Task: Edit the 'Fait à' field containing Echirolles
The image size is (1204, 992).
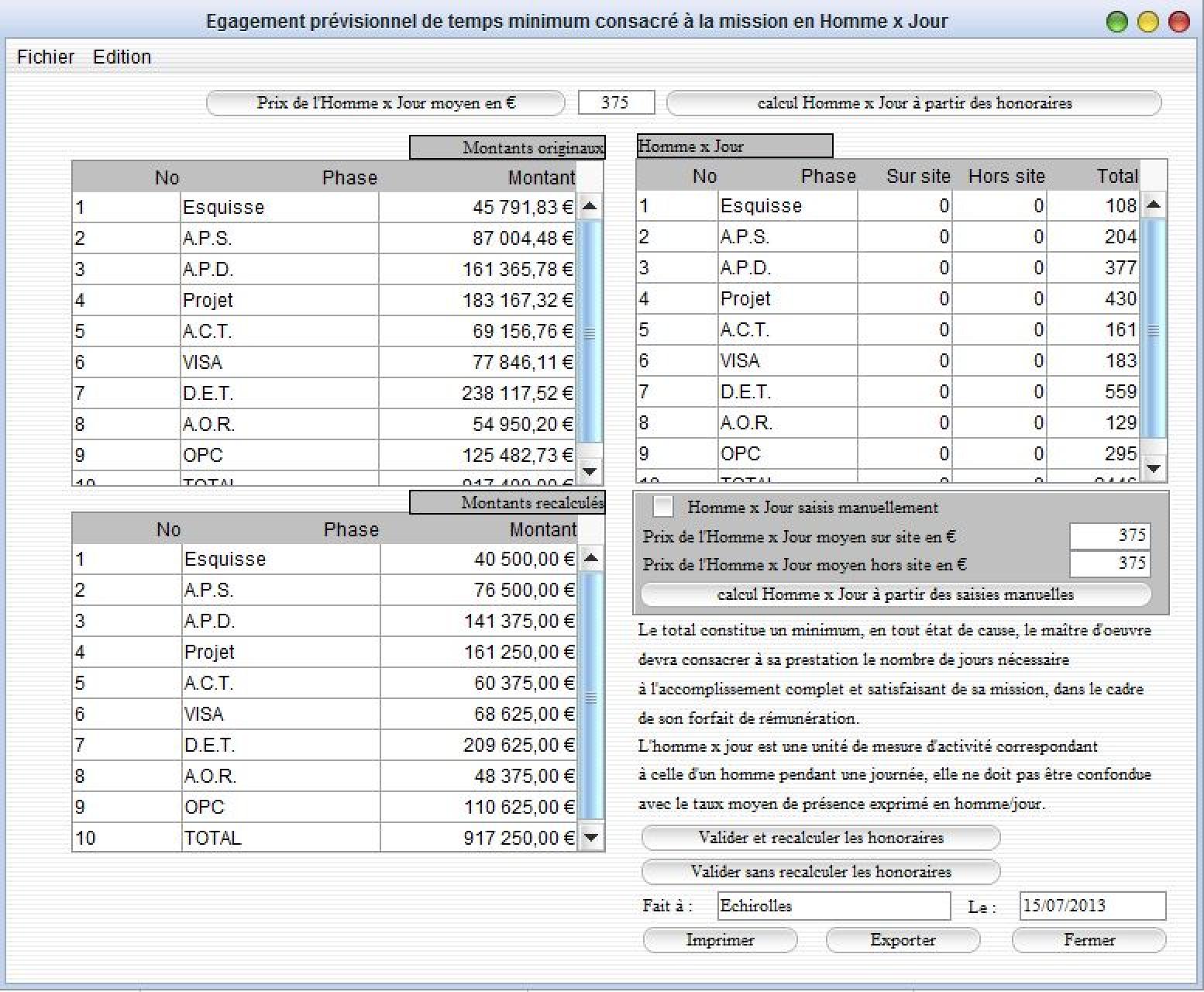Action: pos(834,906)
